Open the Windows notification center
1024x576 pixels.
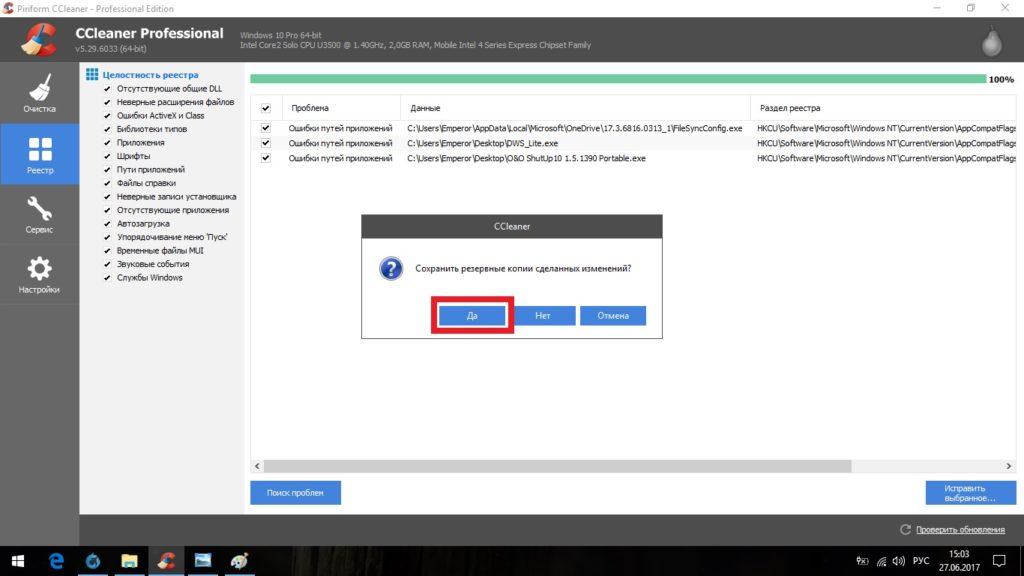(x=999, y=561)
